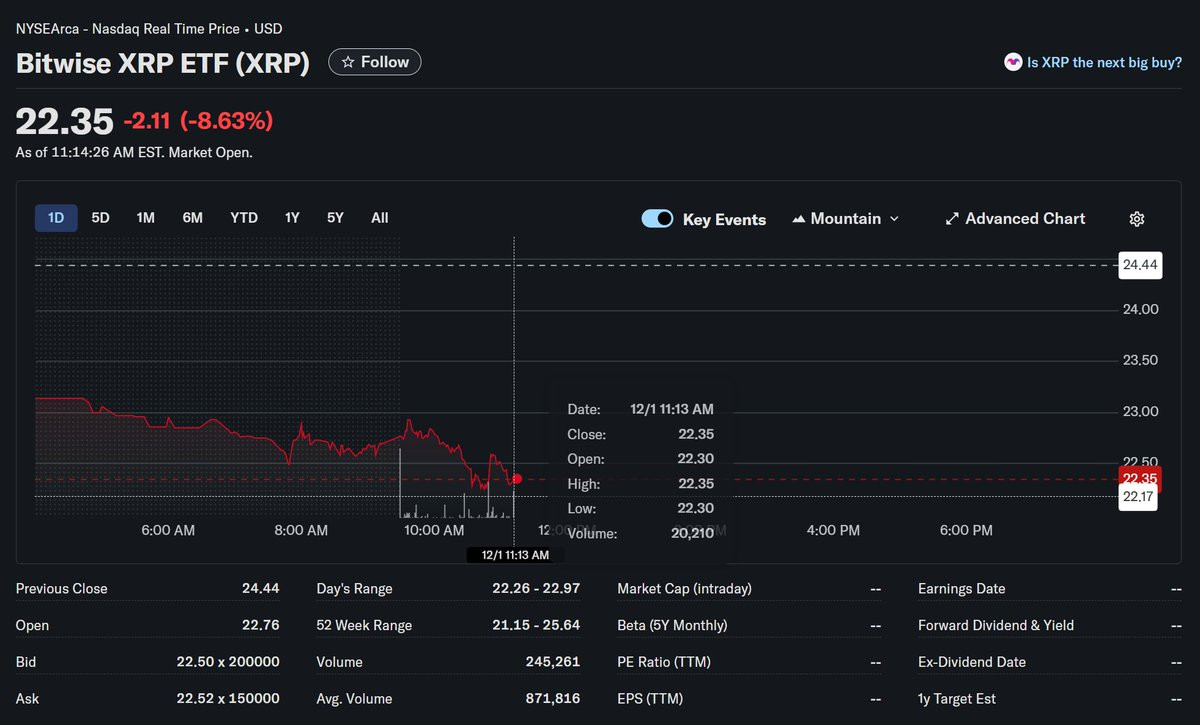Click the Bitwise XRP ETF (XRP) title

click(162, 63)
